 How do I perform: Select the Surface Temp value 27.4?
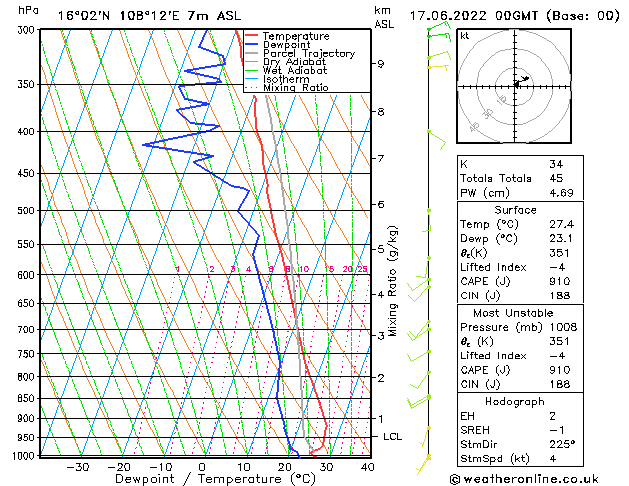pos(561,224)
